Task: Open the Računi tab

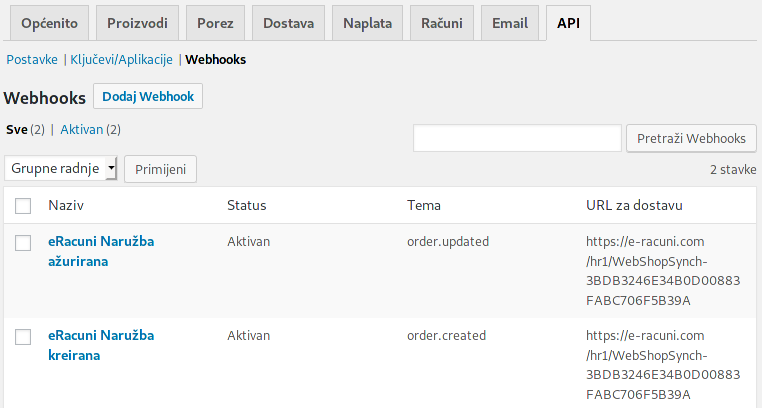Action: tap(442, 22)
